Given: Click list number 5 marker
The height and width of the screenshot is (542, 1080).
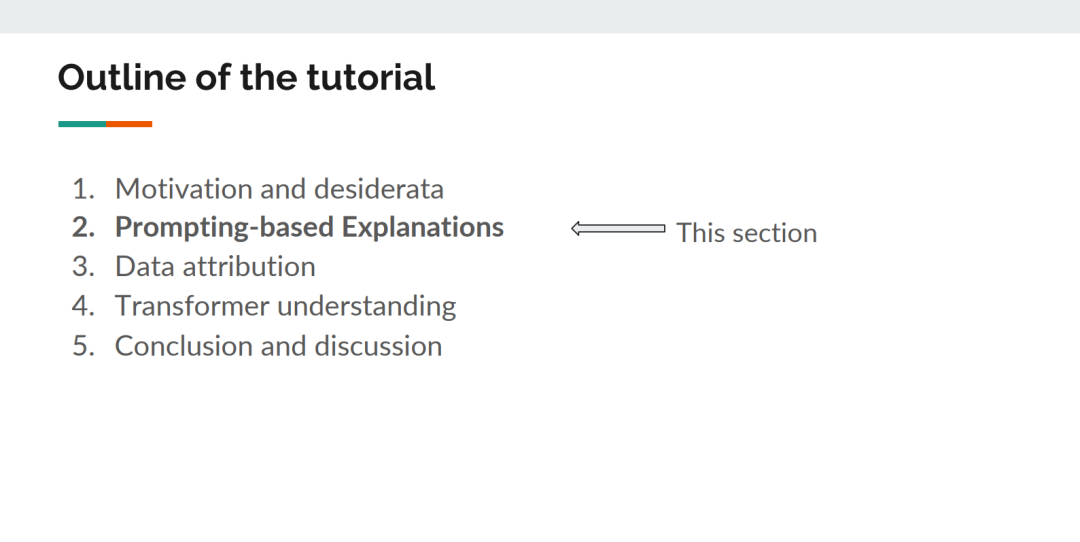Looking at the screenshot, I should [83, 346].
